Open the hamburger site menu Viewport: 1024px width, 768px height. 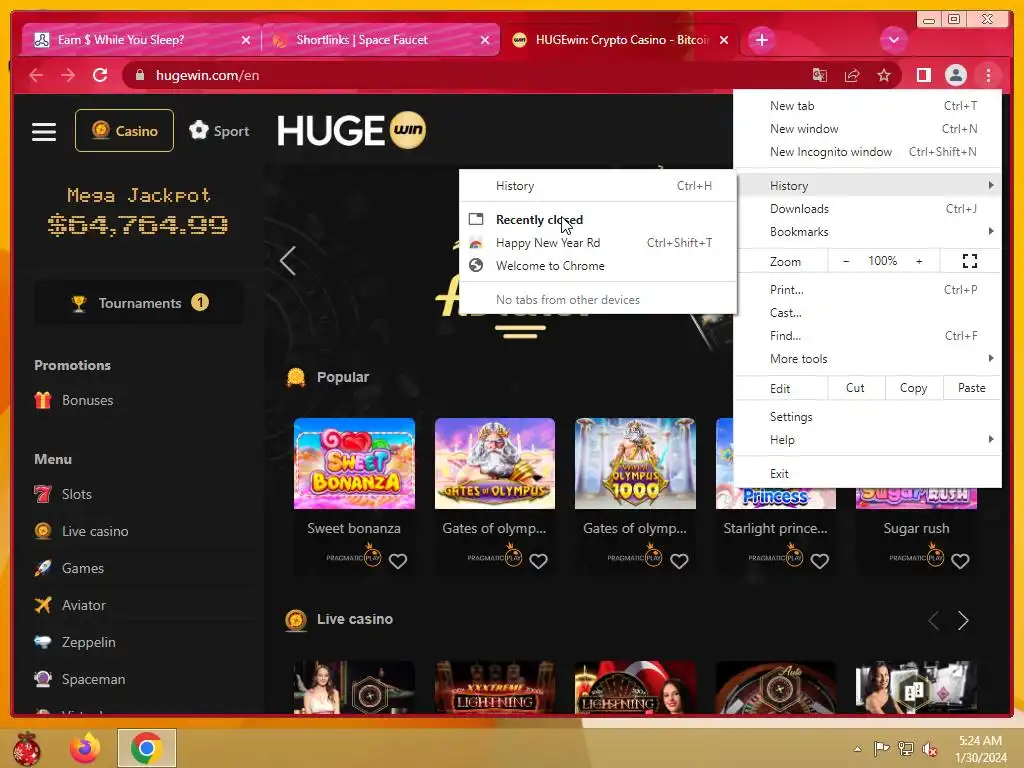pyautogui.click(x=44, y=131)
